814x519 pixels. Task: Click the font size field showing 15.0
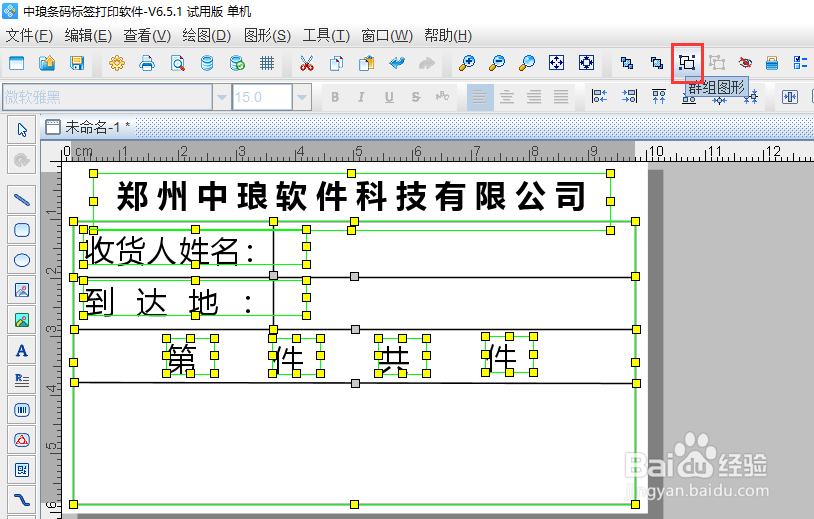pyautogui.click(x=262, y=97)
